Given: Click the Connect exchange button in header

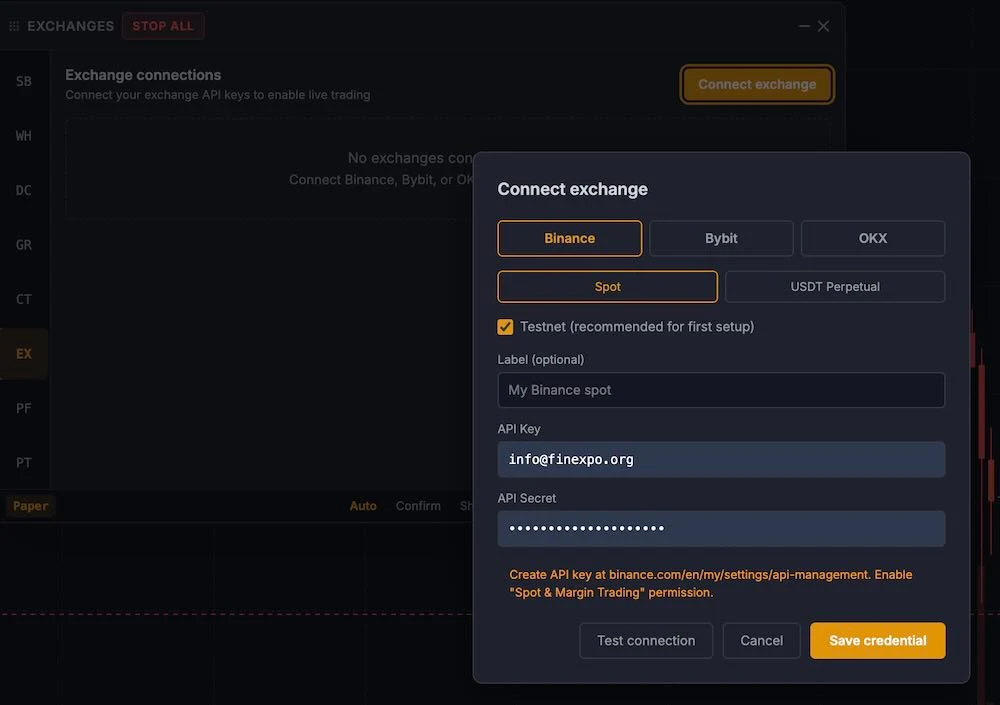Looking at the screenshot, I should (757, 84).
